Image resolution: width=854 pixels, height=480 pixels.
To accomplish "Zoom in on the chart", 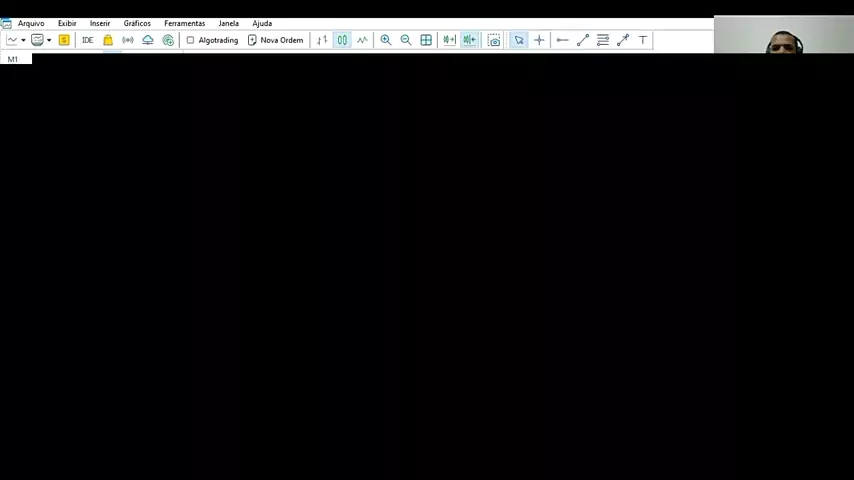I will tap(386, 40).
